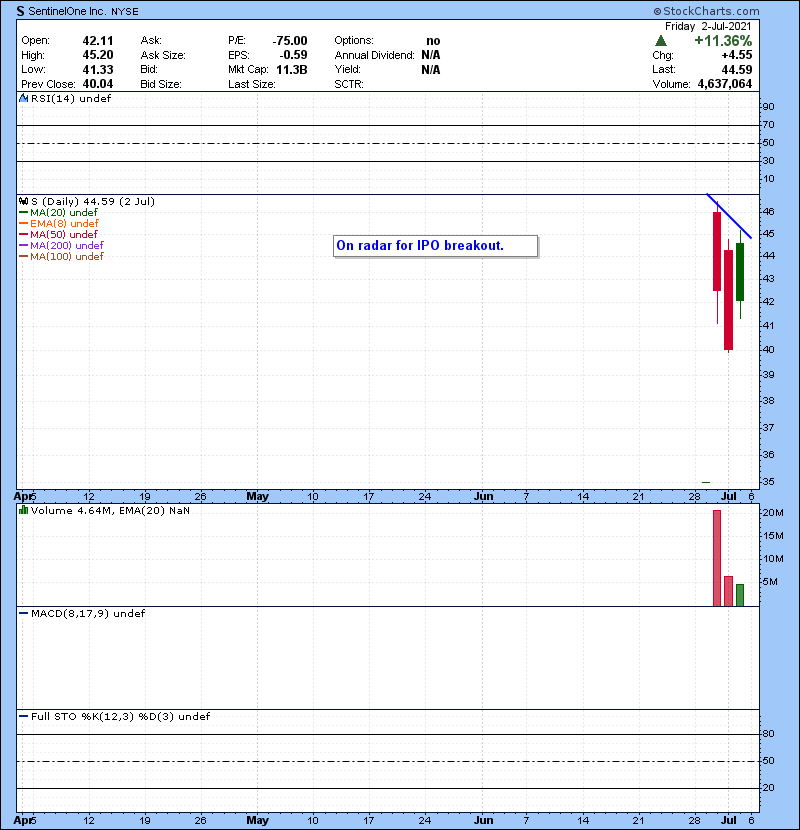
Task: Click the S (Daily) 44.59 (2 Jul) label
Action: [93, 202]
